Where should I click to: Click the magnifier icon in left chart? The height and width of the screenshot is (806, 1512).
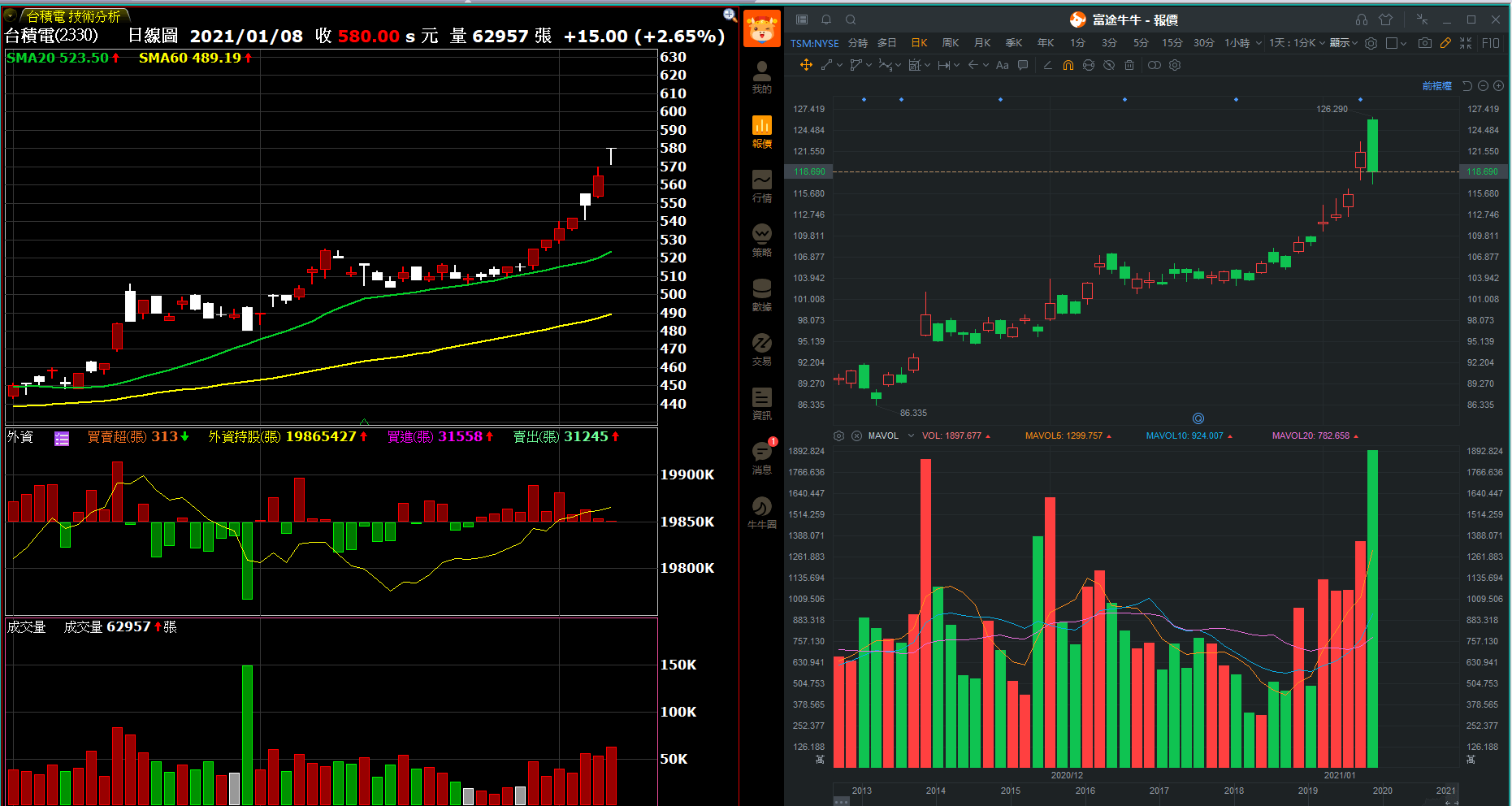[x=730, y=15]
